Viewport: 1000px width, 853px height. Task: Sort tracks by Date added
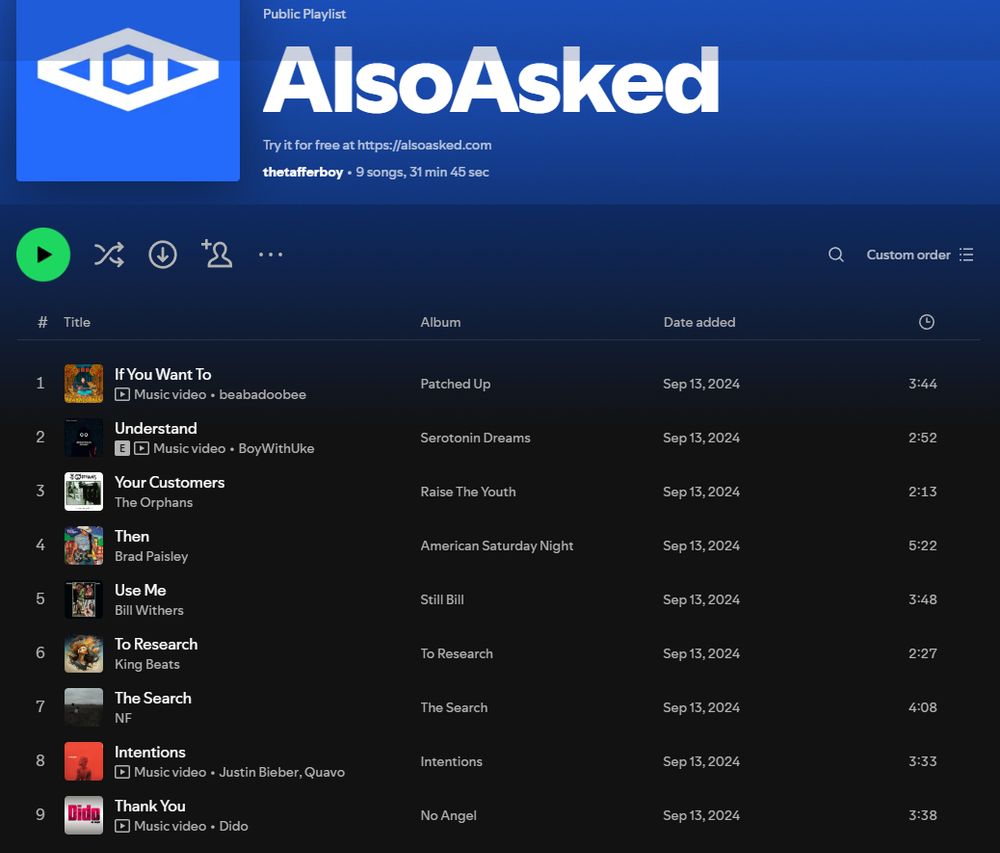click(699, 322)
